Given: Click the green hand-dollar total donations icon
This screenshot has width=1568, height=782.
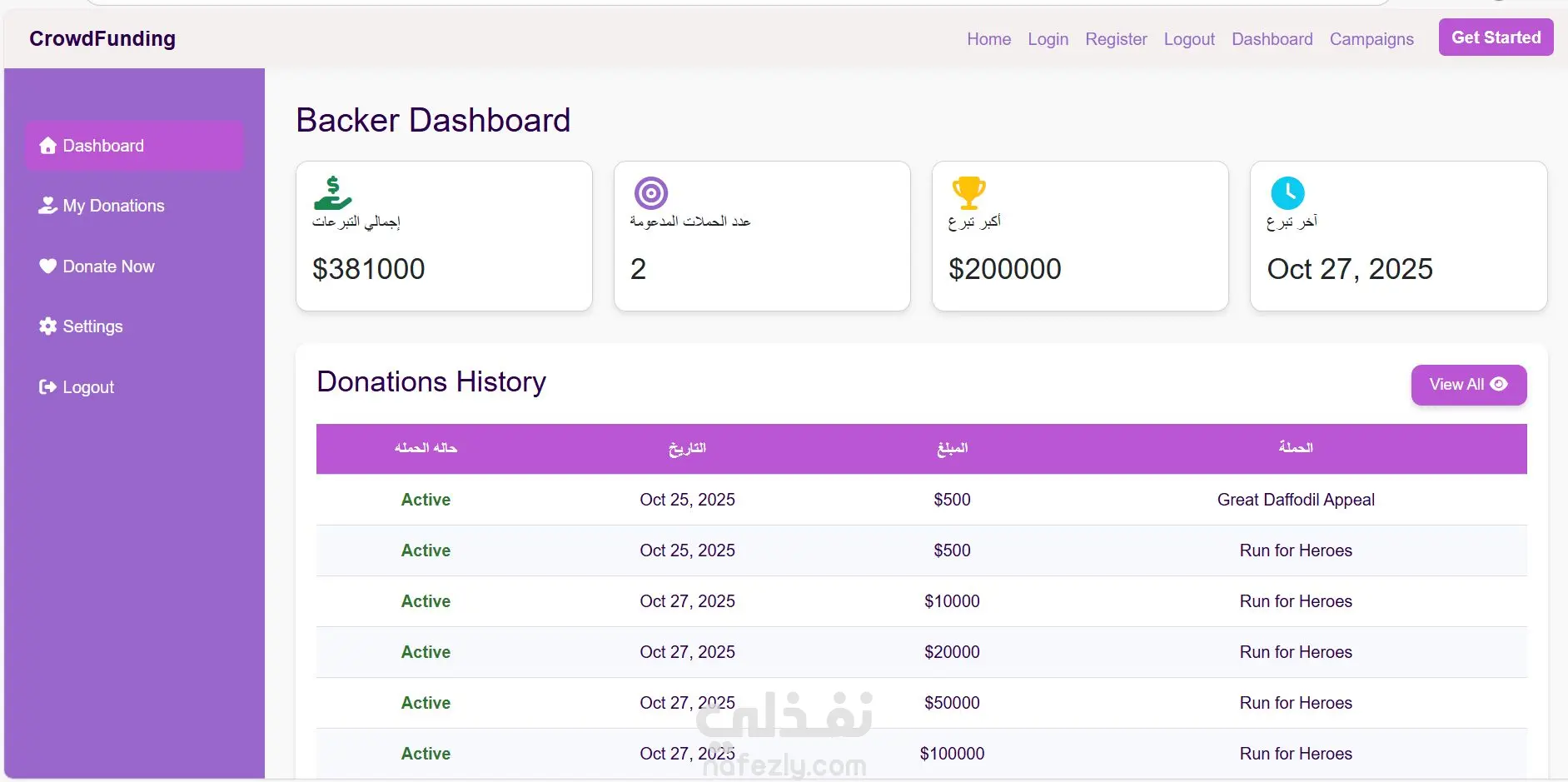Looking at the screenshot, I should [x=332, y=193].
